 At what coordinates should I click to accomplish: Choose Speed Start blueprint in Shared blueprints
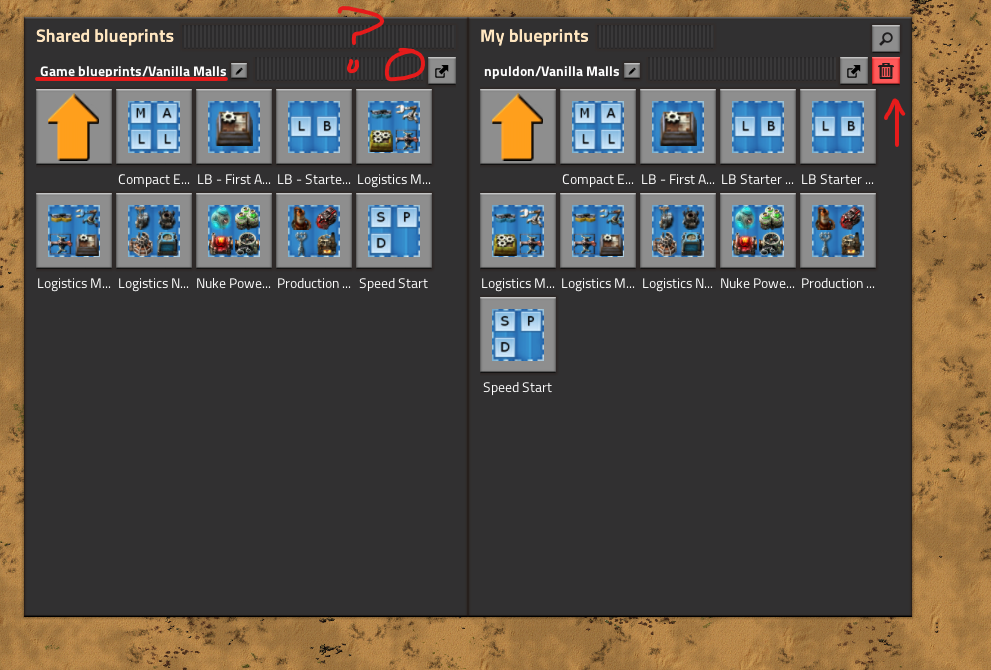pos(394,230)
